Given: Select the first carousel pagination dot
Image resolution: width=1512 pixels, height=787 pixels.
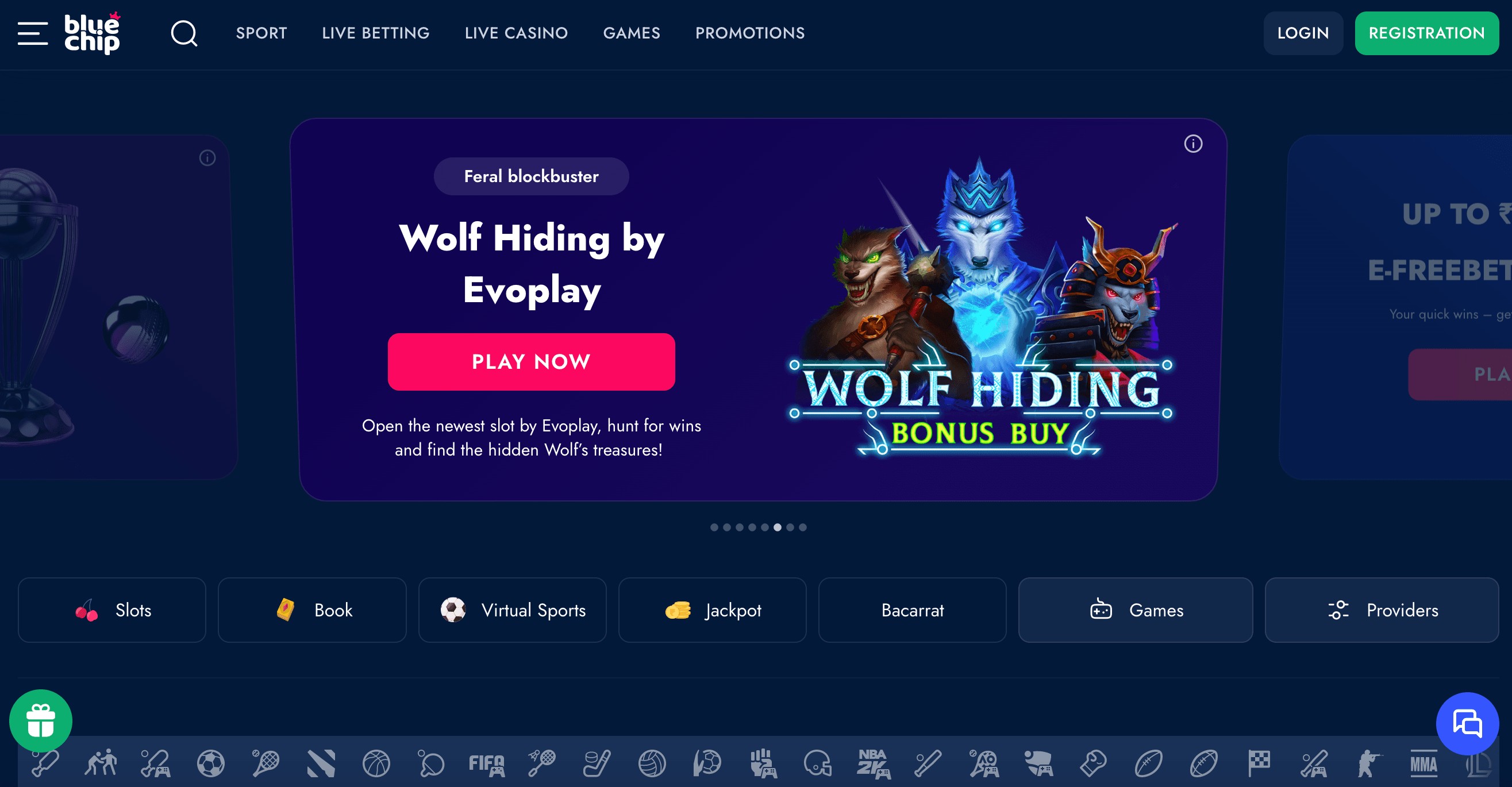Looking at the screenshot, I should [714, 527].
